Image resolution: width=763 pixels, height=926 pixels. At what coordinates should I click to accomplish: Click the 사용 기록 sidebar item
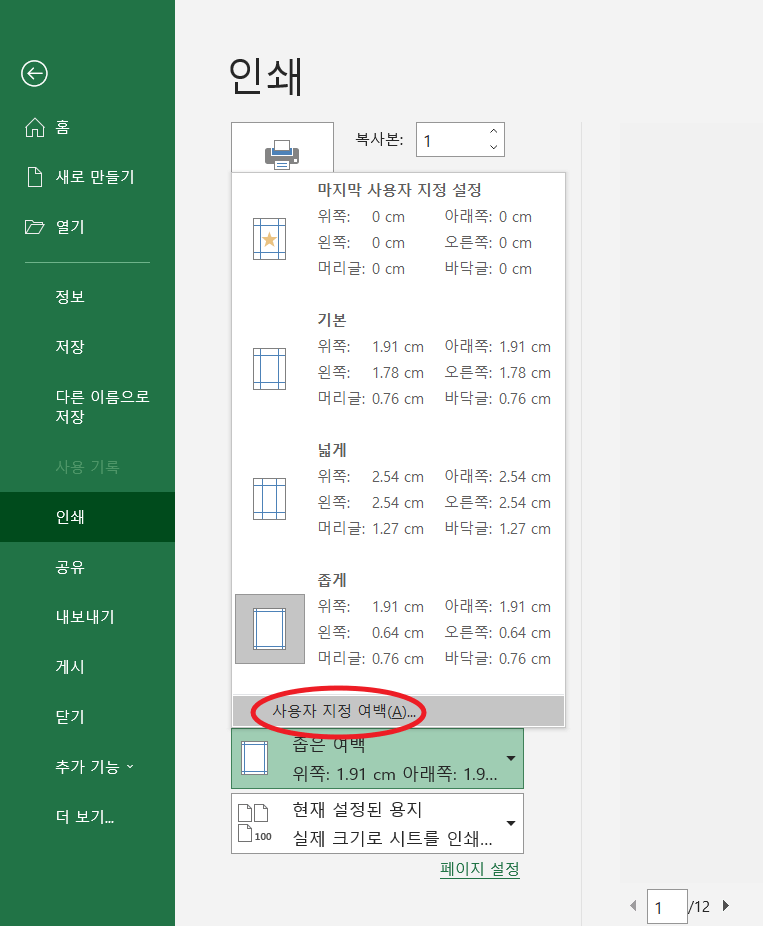pos(87,467)
